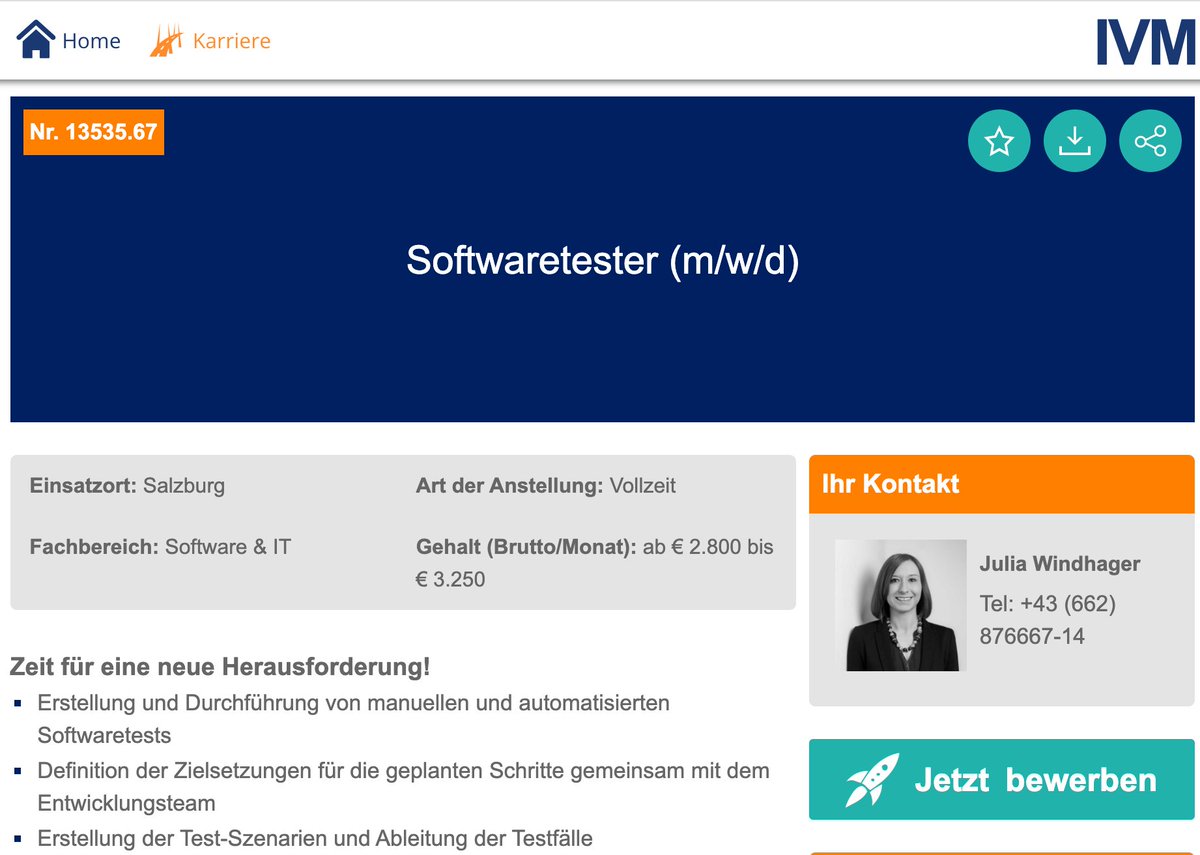The image size is (1200, 855).
Task: Open the Karriere link
Action: [232, 41]
